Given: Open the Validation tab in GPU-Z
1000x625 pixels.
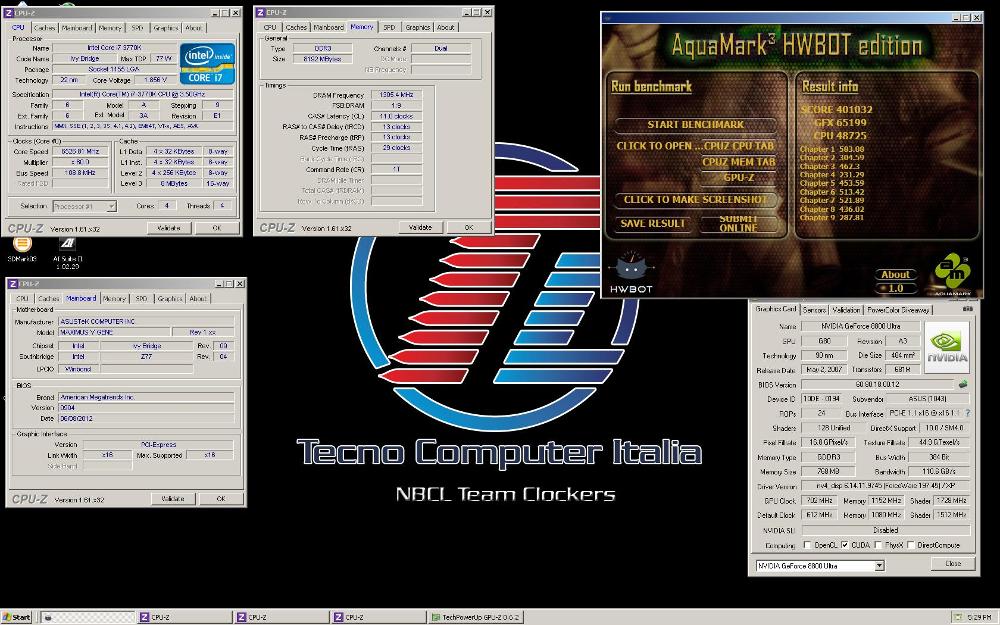Looking at the screenshot, I should (846, 310).
